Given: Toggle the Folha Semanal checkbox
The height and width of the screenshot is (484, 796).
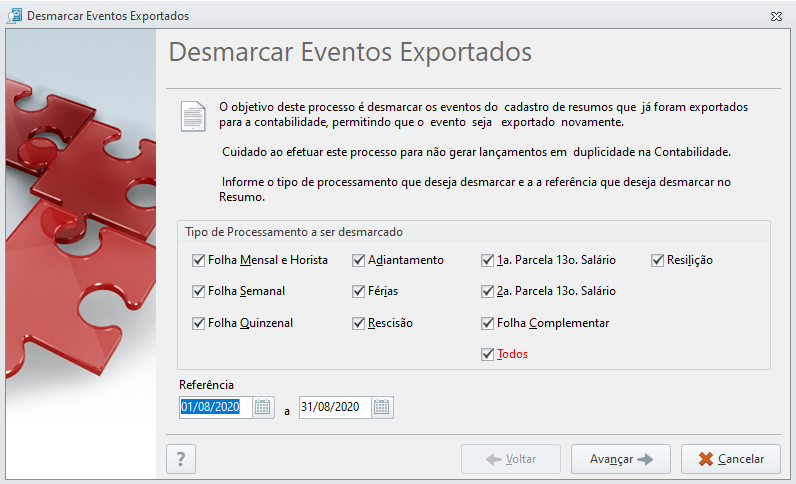Looking at the screenshot, I should (x=198, y=292).
